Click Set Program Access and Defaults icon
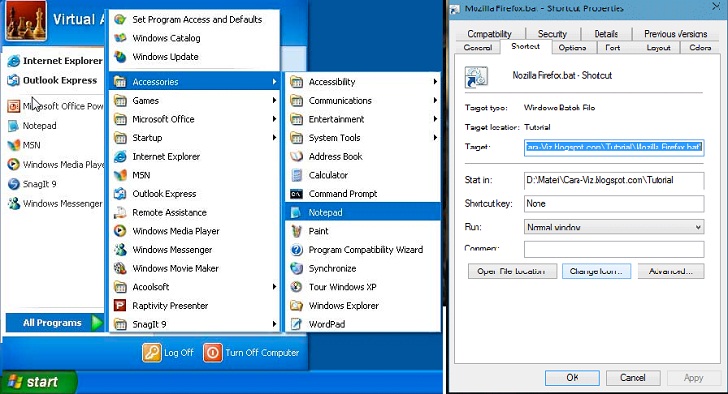The image size is (728, 394). tap(120, 19)
